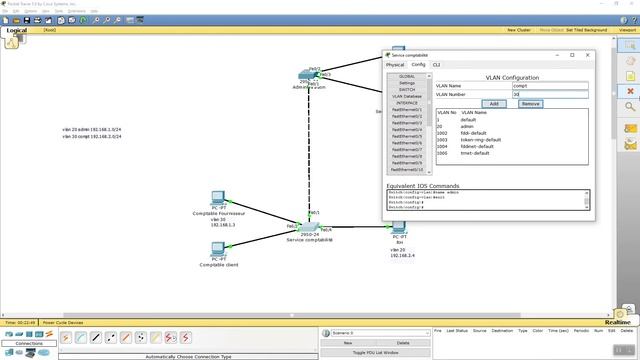
Task: Select the Switches device category icon
Action: tap(19, 334)
